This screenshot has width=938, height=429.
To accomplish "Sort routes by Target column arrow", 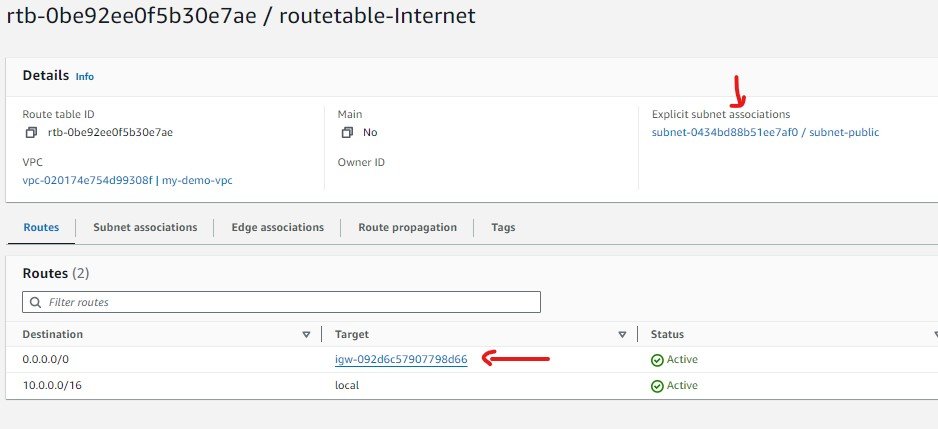I will (x=622, y=335).
